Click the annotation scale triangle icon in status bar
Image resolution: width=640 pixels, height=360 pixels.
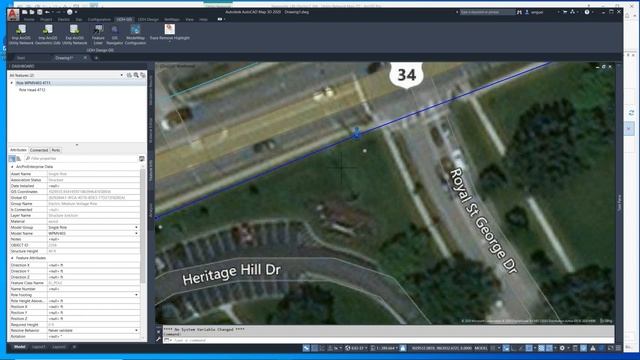pyautogui.click(x=593, y=348)
